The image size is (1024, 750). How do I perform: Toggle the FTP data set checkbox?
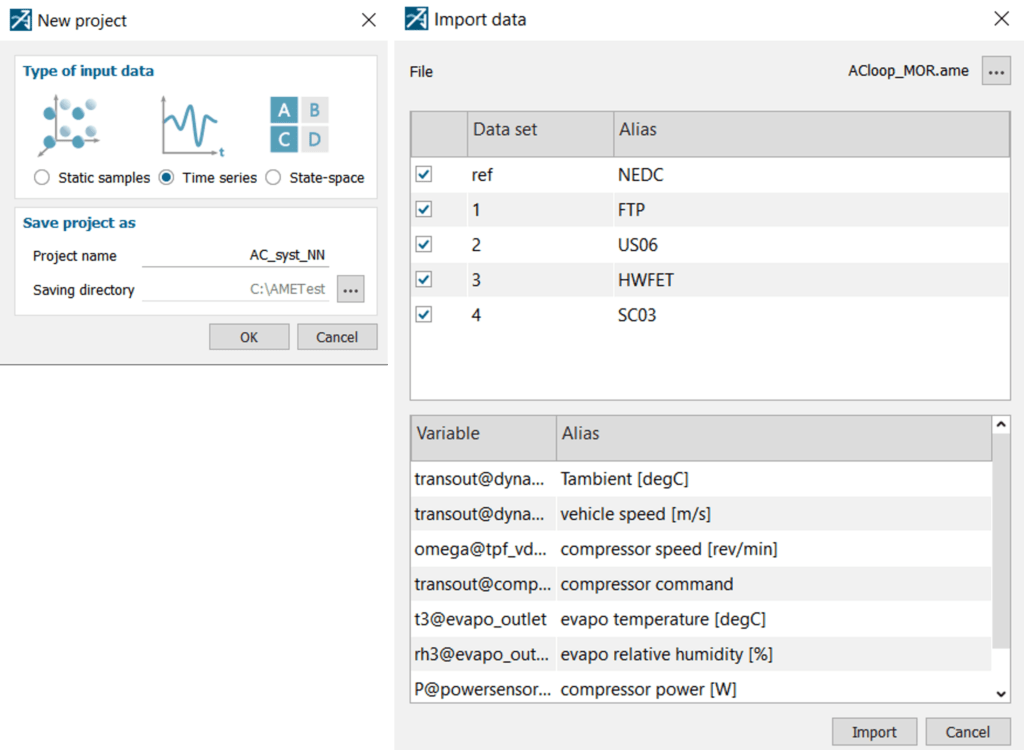click(424, 210)
